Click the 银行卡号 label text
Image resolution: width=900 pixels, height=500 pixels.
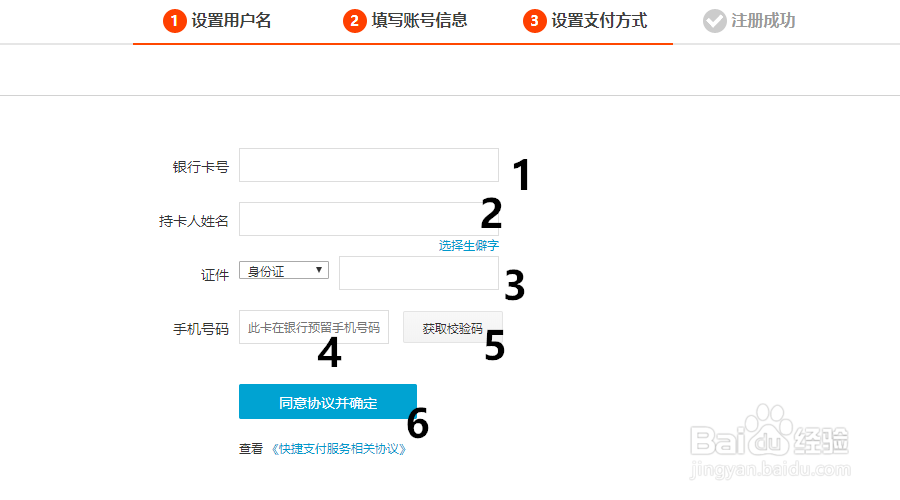click(201, 167)
